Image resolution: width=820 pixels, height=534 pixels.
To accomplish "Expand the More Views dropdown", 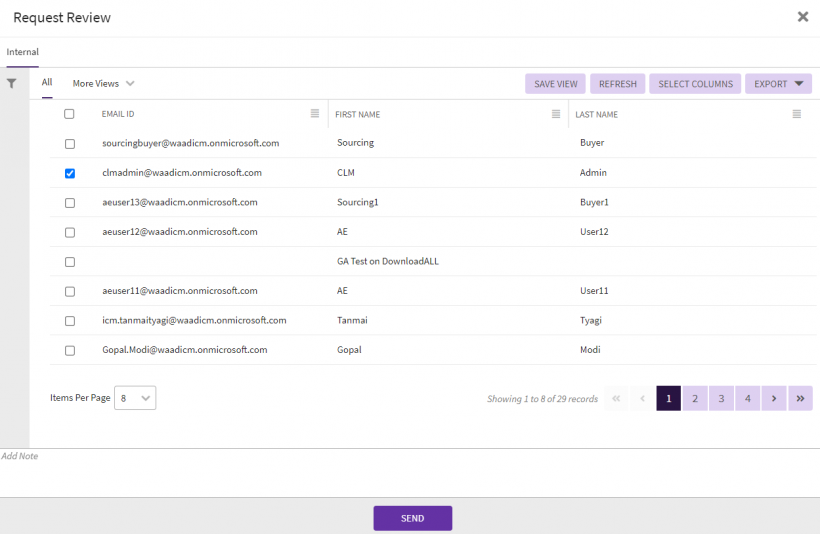I will click(103, 84).
